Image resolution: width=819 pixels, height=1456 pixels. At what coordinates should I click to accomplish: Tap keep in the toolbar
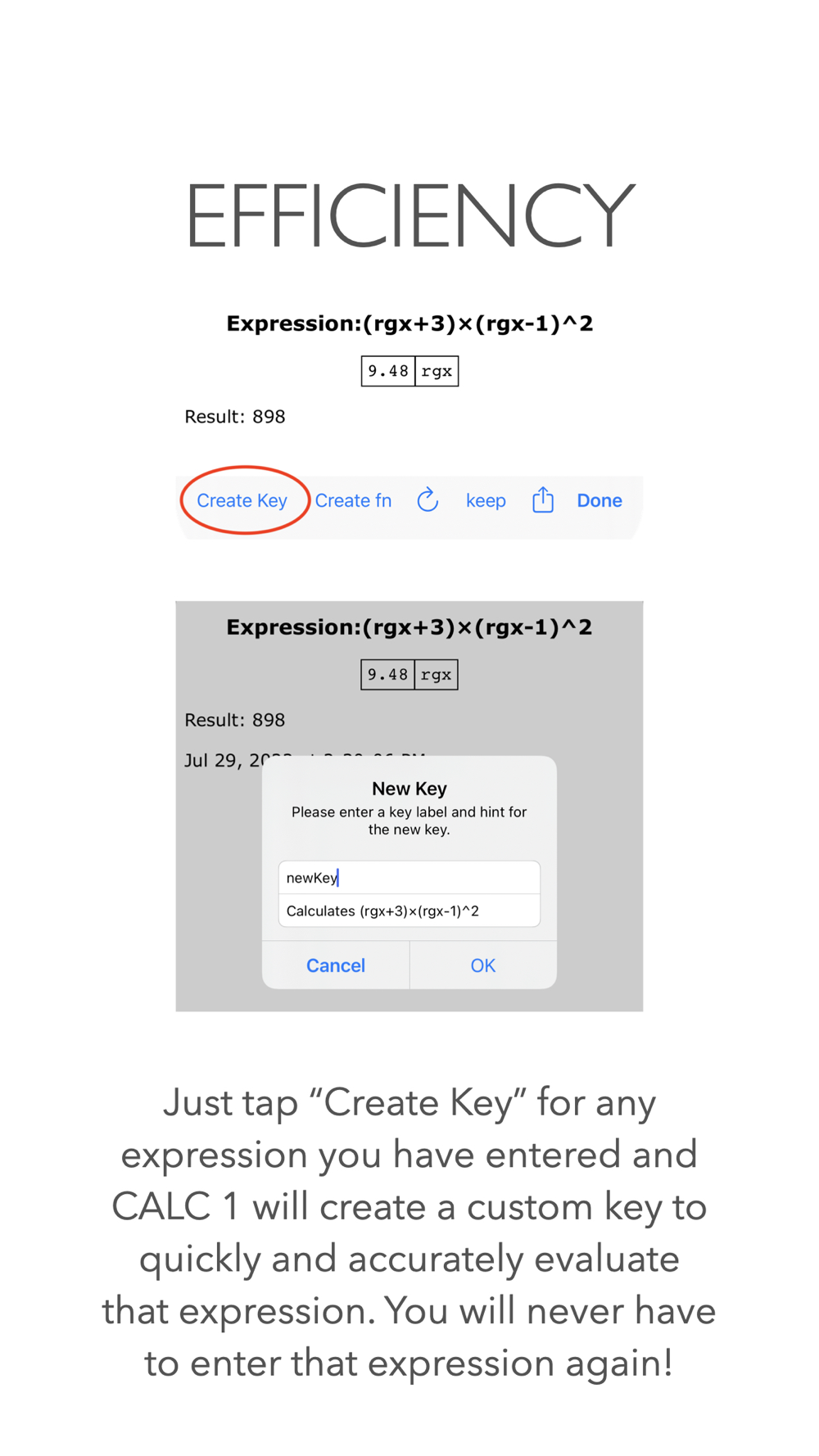point(486,500)
